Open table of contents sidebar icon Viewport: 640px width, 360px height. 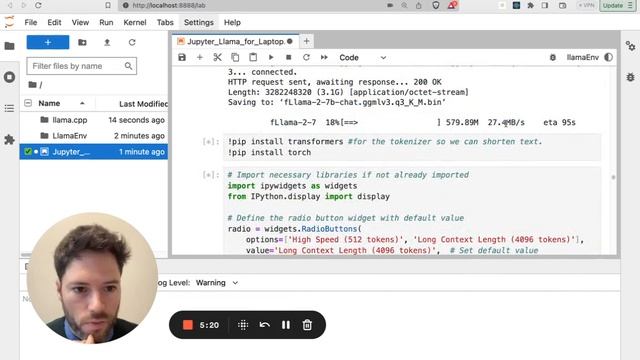pos(9,108)
